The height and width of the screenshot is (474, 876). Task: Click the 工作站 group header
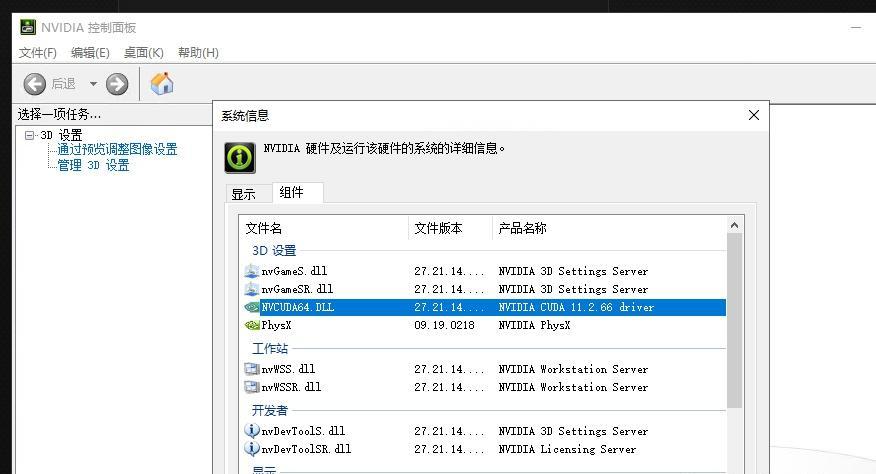270,349
